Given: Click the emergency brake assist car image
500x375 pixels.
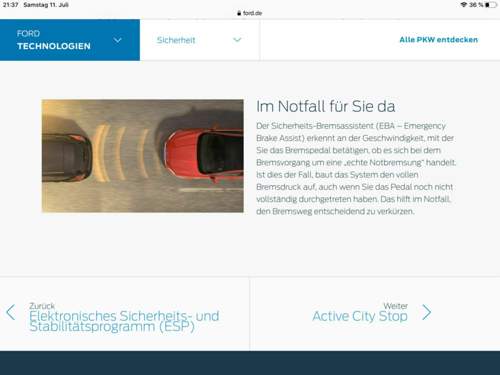Looking at the screenshot, I should pos(143,156).
